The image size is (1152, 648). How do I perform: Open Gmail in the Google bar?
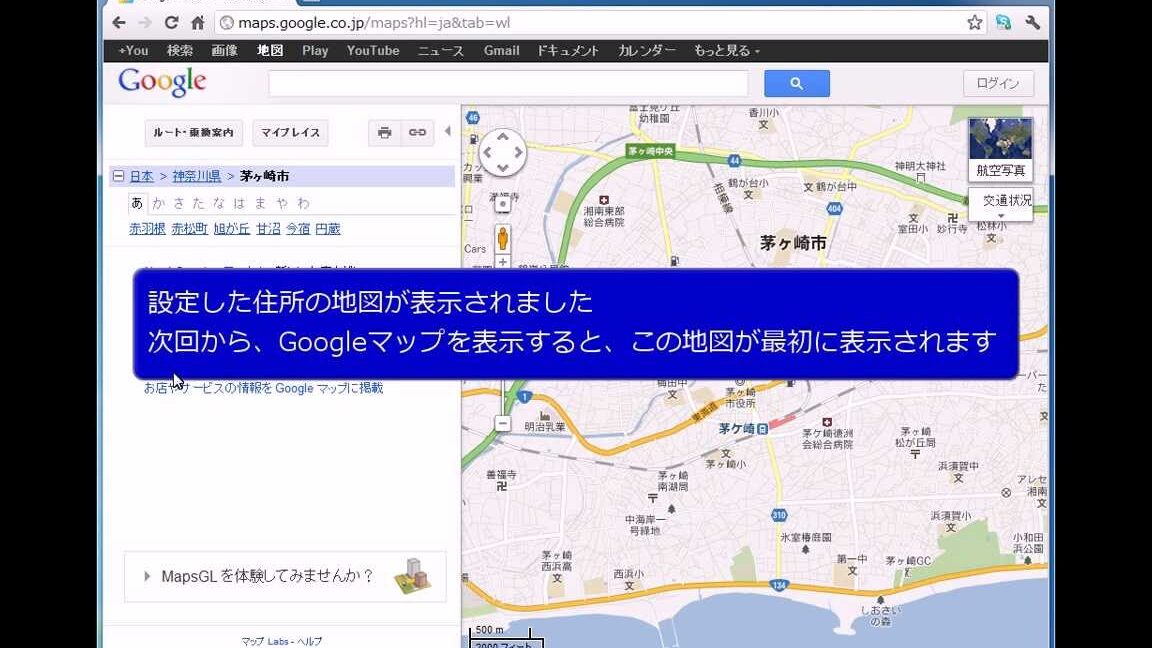click(501, 51)
